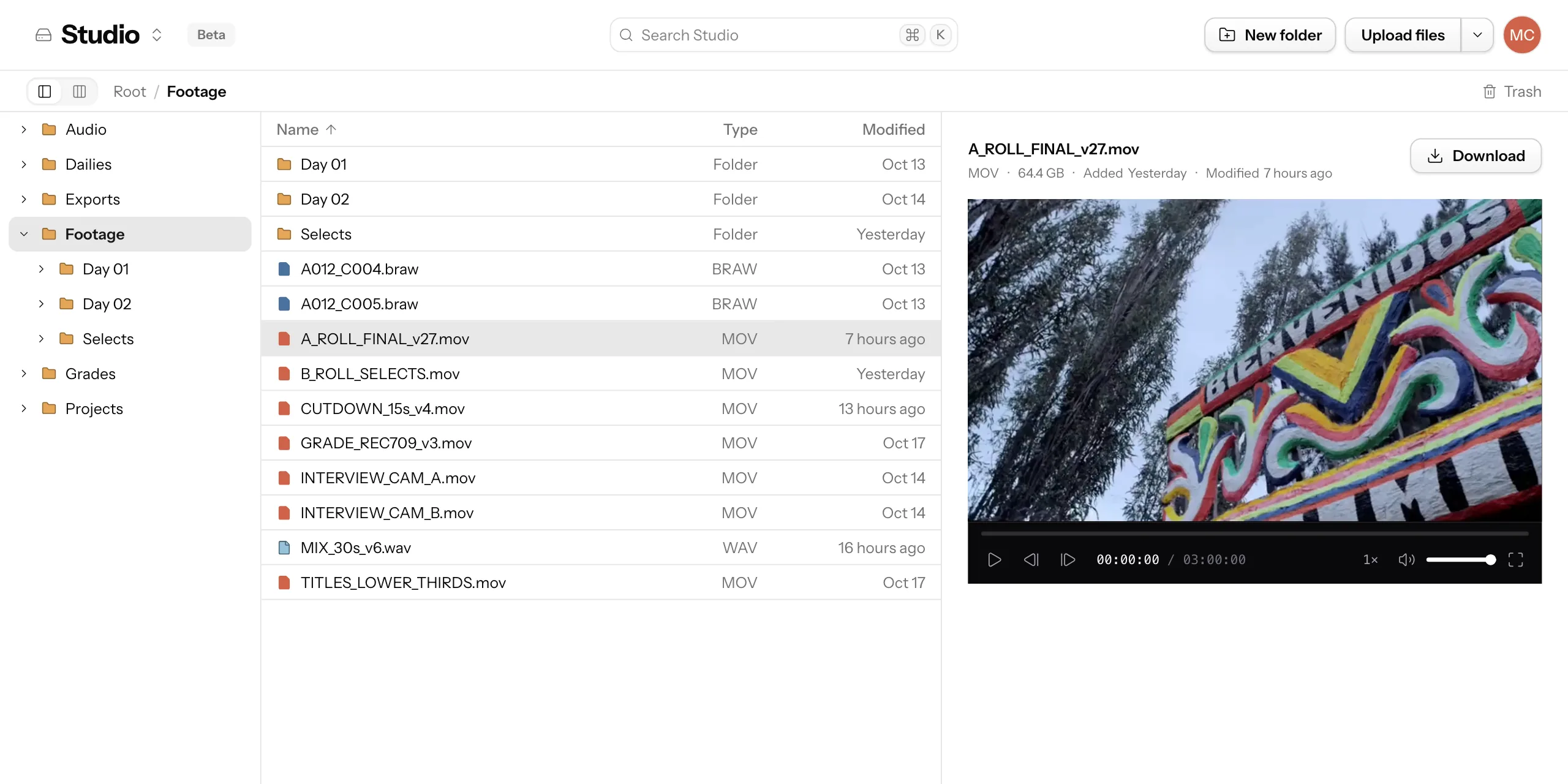Click the Studio drive icon
1568x784 pixels.
point(43,35)
